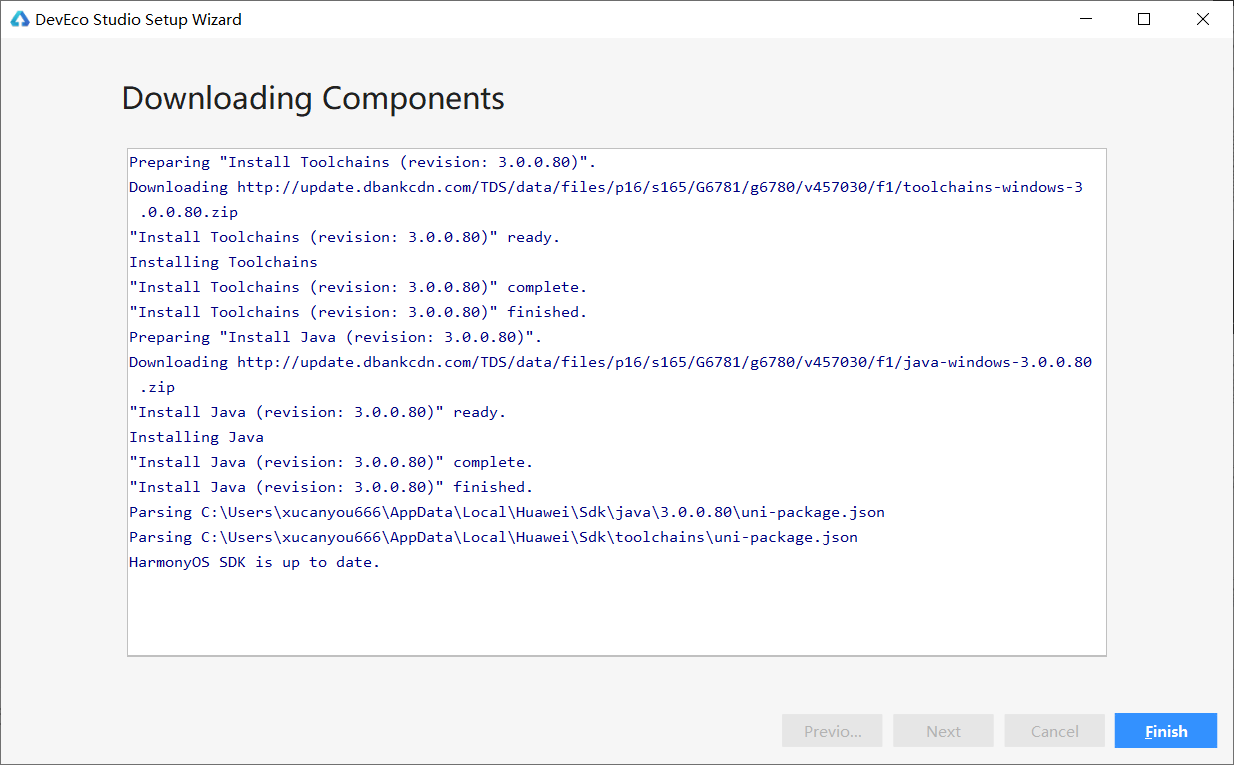Close the DevEco Studio Setup Wizard
Screen dimensions: 1234x765
click(1203, 19)
